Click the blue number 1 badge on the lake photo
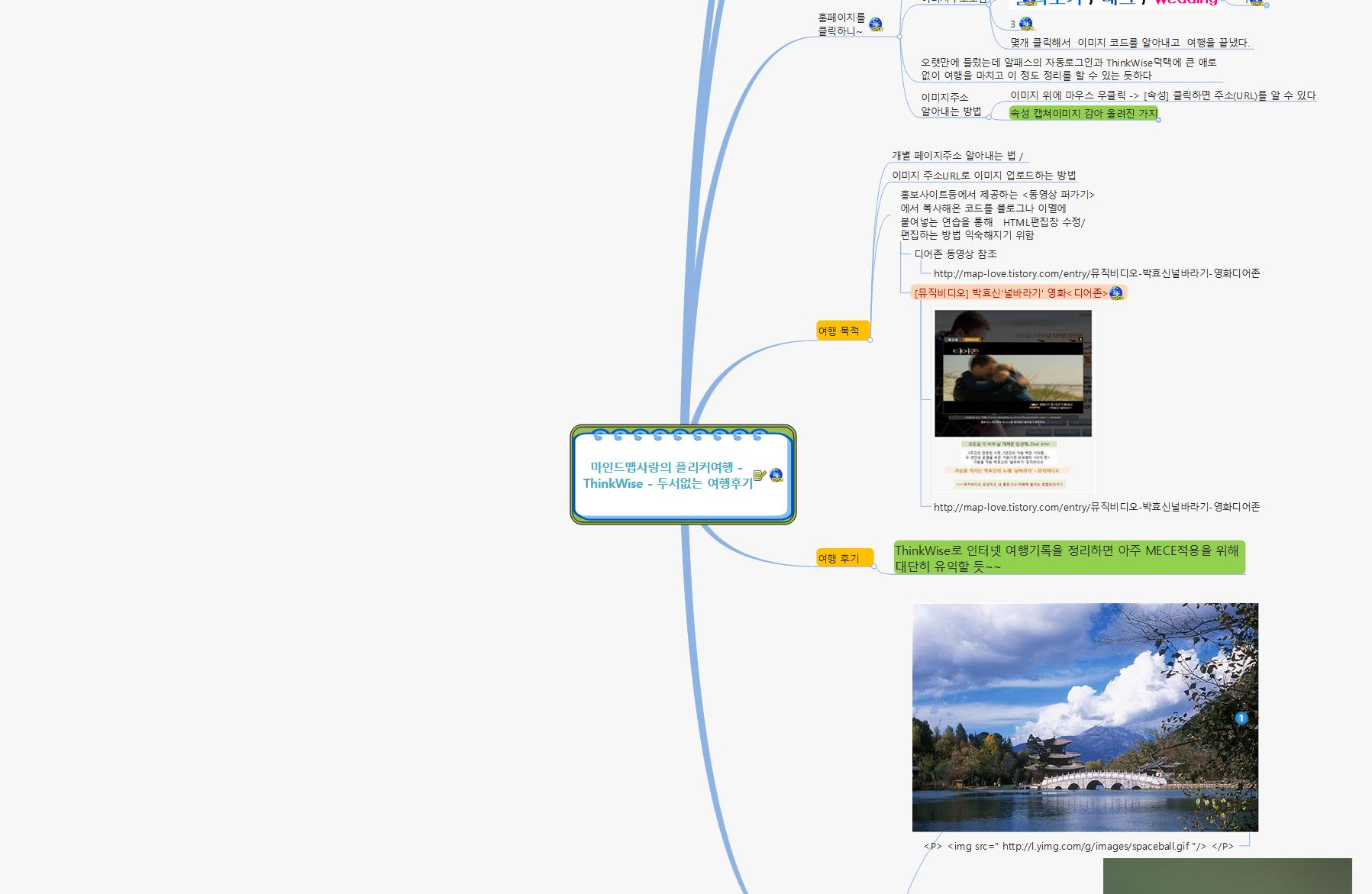The image size is (1372, 894). (1241, 718)
